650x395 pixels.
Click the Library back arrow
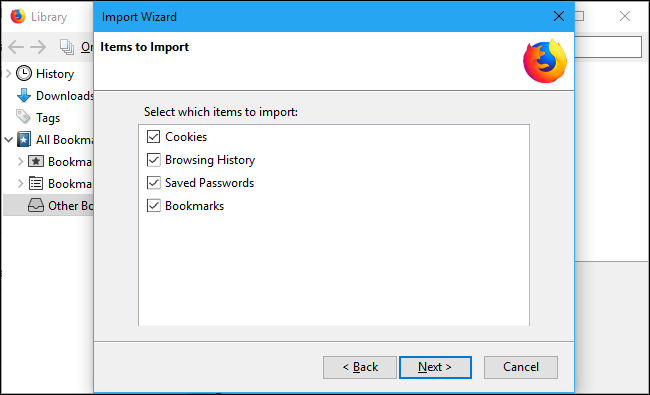(x=16, y=47)
